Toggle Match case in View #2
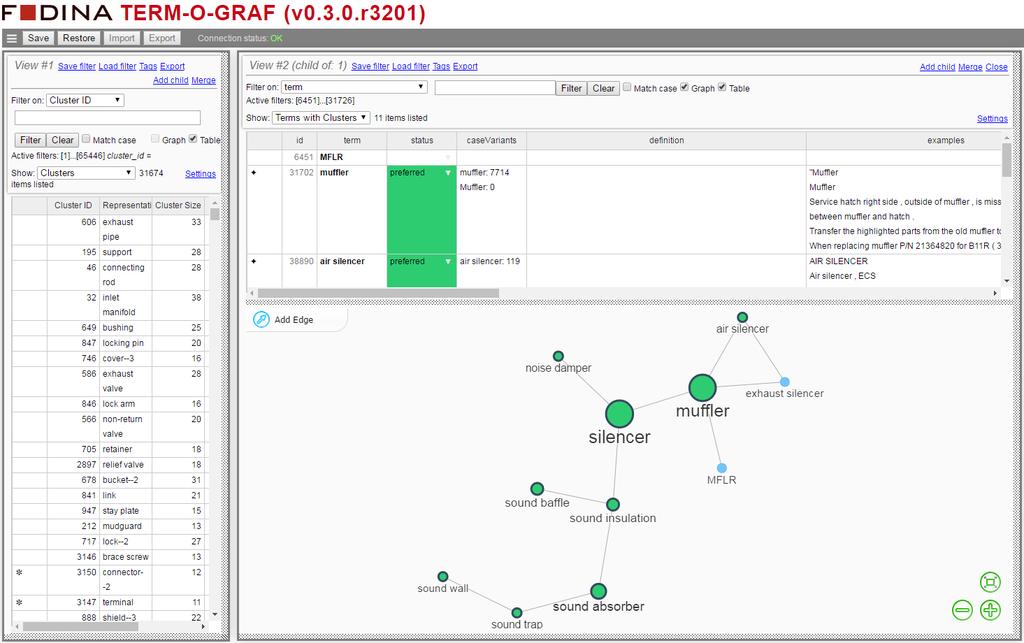The height and width of the screenshot is (643, 1024). 627,87
